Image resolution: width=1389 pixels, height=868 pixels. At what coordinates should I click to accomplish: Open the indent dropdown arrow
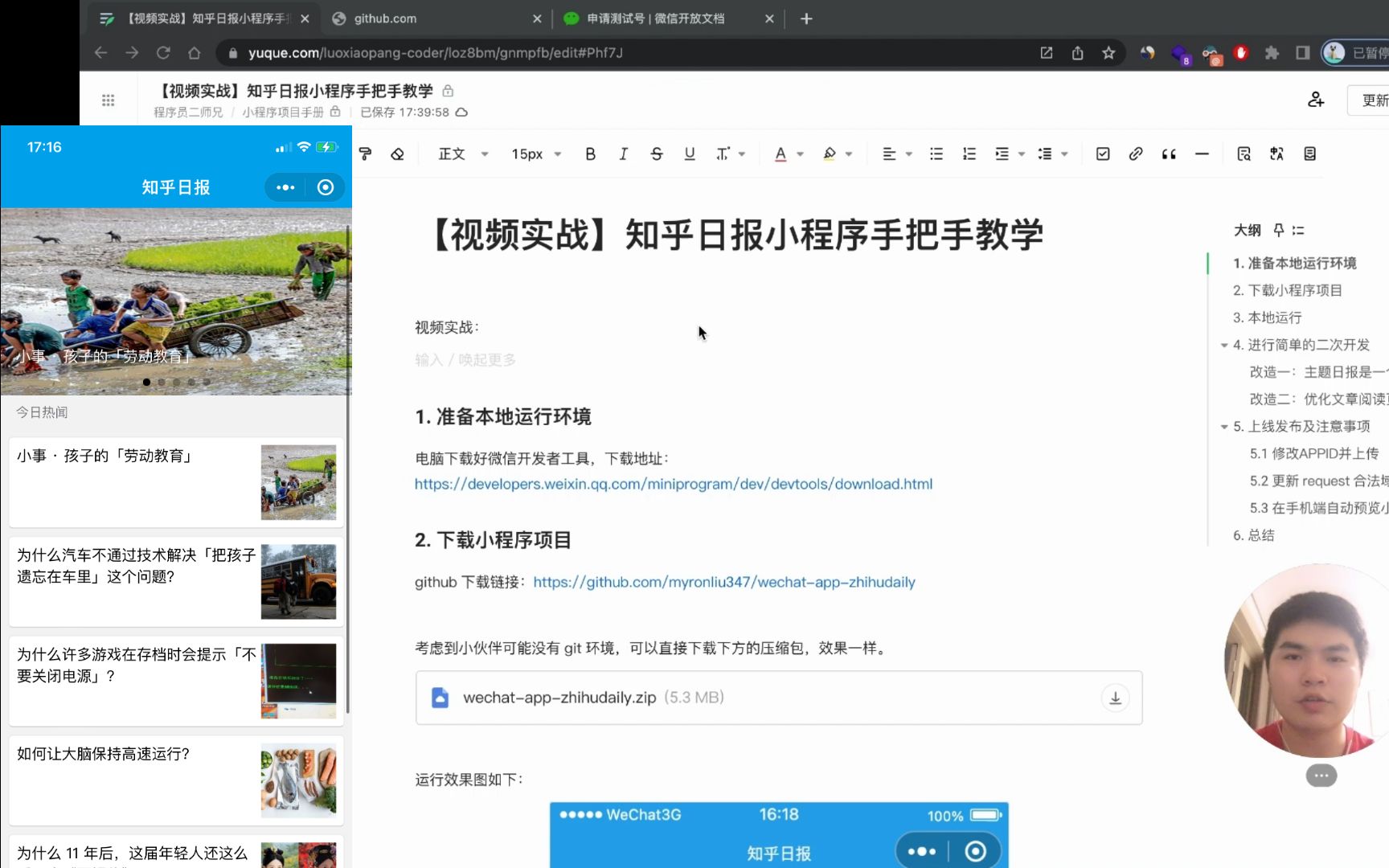pyautogui.click(x=1022, y=154)
